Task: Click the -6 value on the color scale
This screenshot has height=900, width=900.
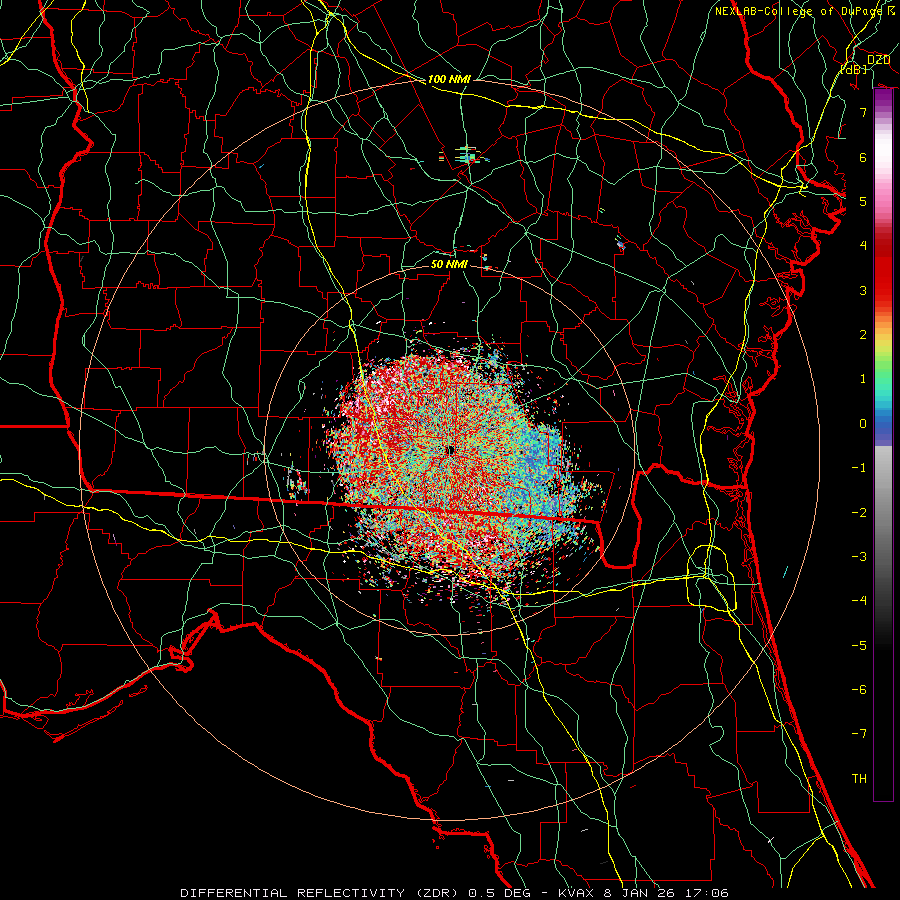Action: (x=859, y=690)
